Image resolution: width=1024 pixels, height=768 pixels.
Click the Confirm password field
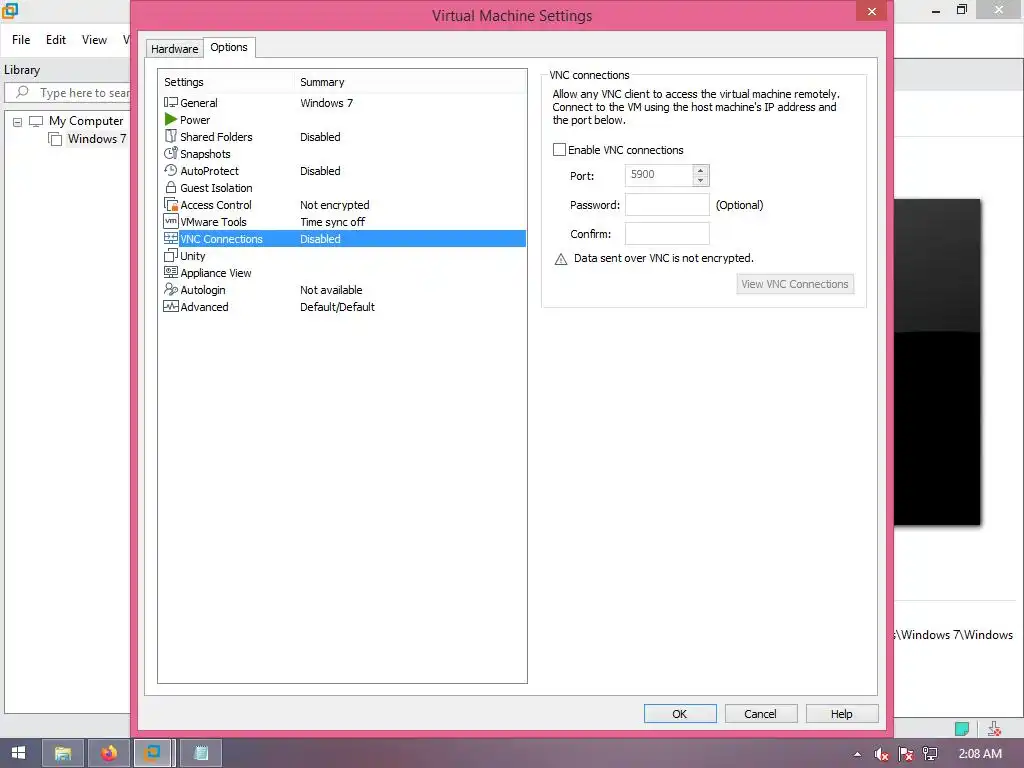click(x=667, y=234)
